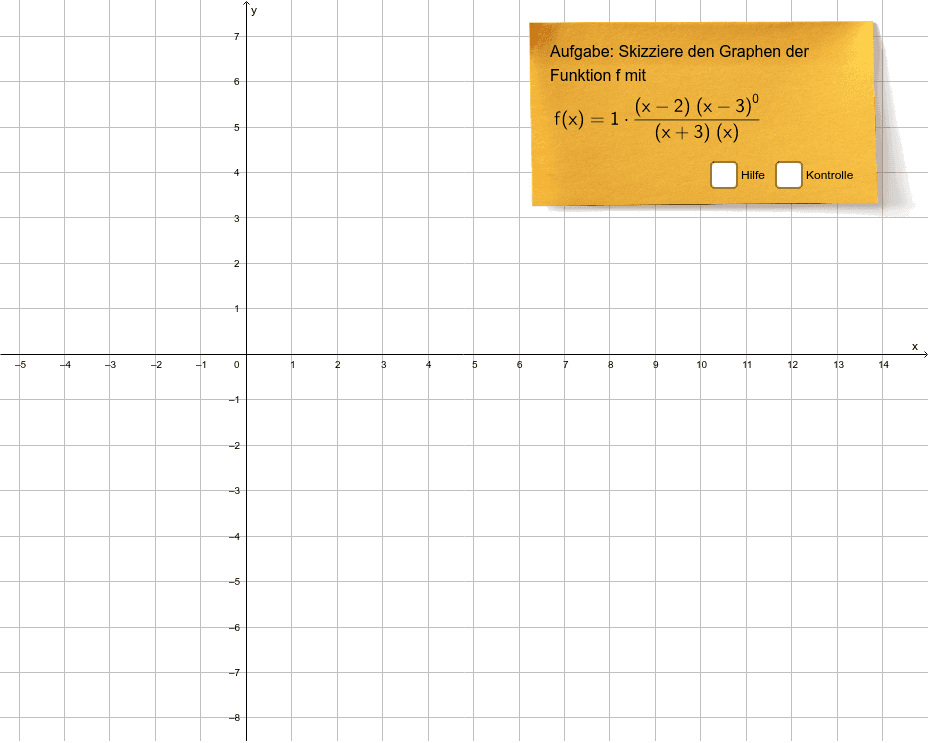Click the y-axis label –1
This screenshot has height=743, width=930.
(x=235, y=400)
